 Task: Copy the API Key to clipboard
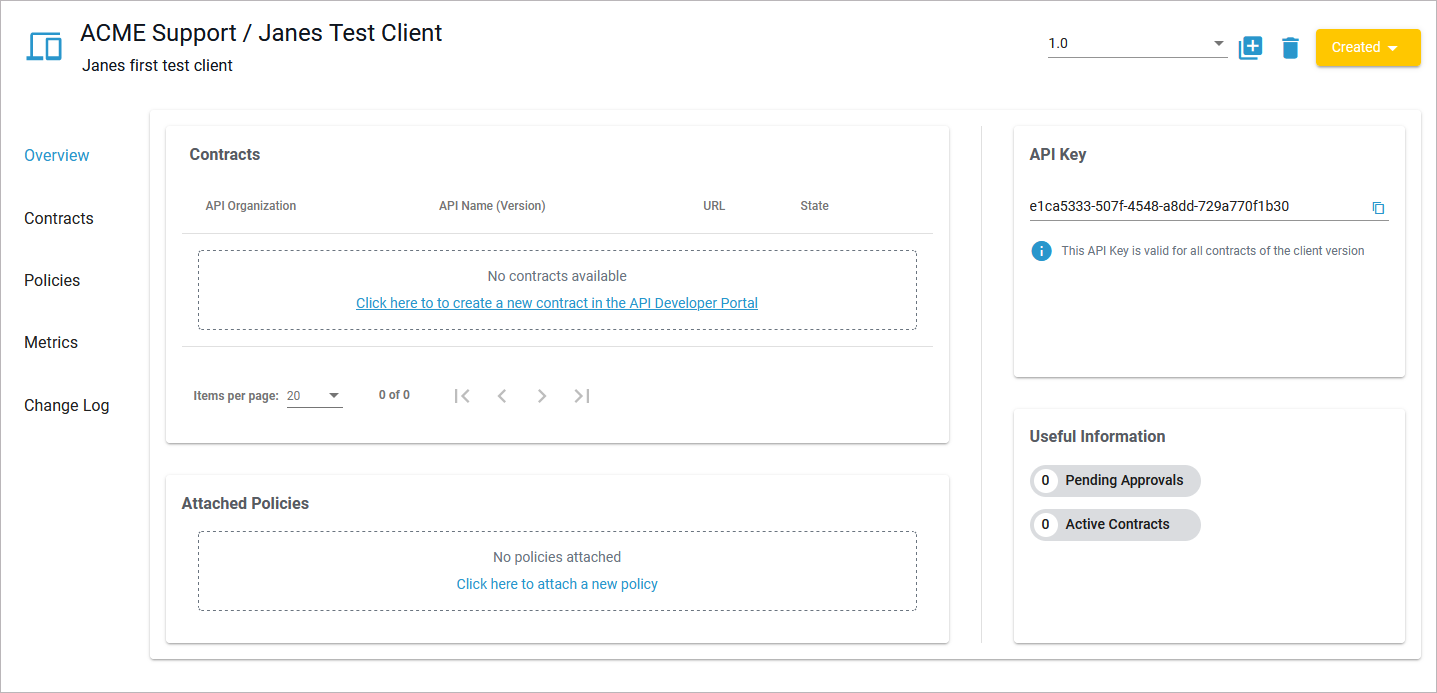pyautogui.click(x=1379, y=207)
